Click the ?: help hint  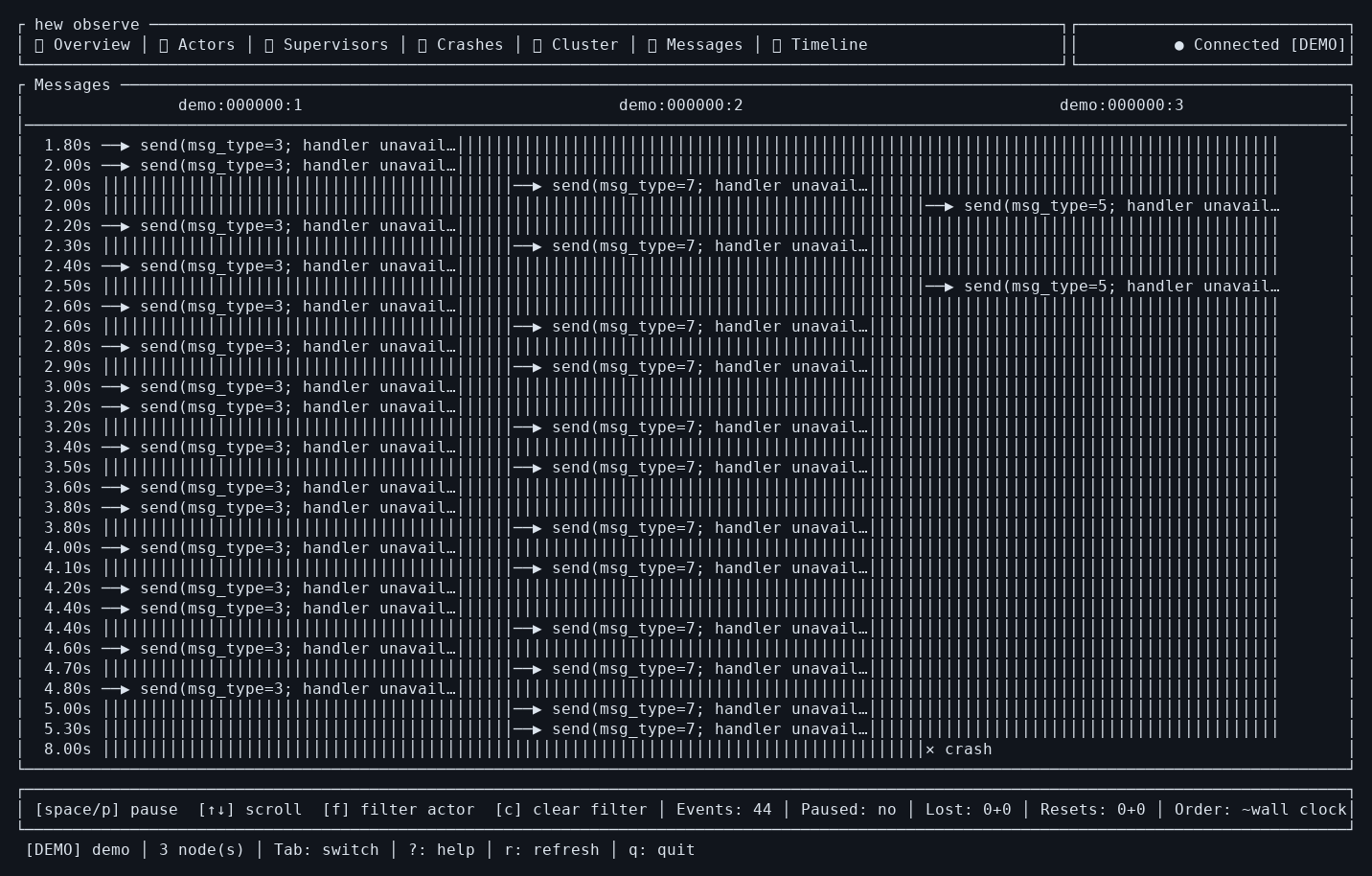pyautogui.click(x=442, y=850)
